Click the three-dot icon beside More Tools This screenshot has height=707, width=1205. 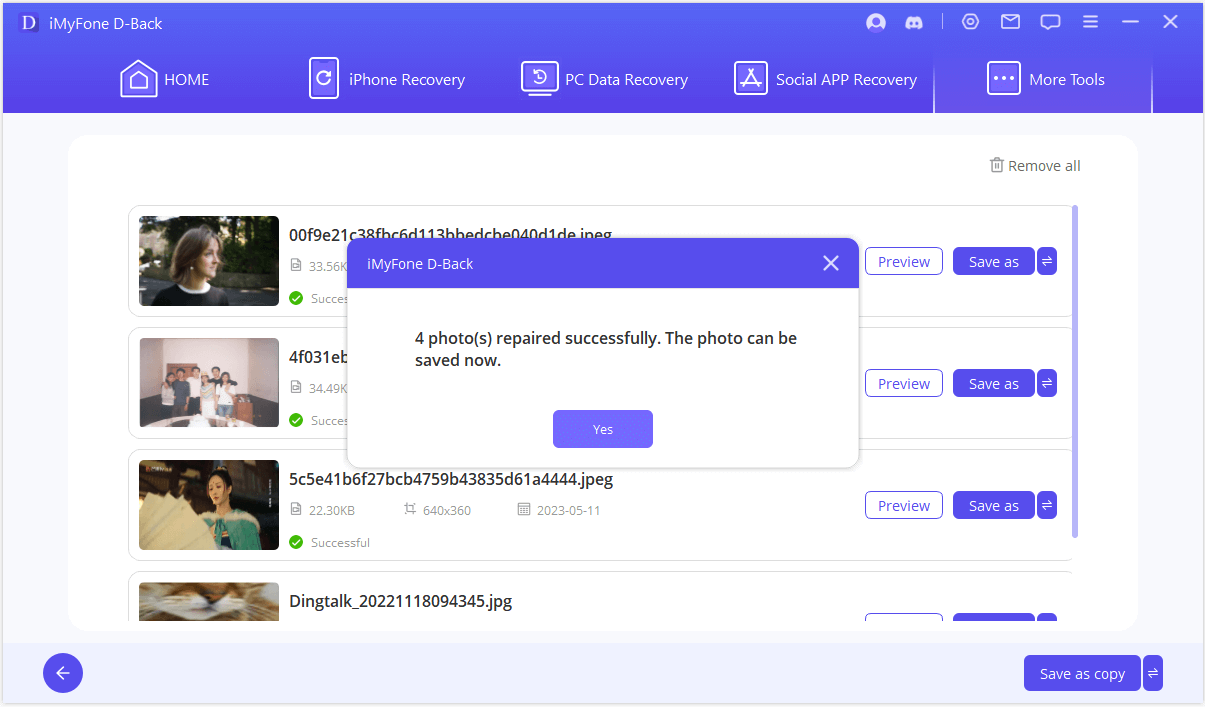coord(1003,79)
